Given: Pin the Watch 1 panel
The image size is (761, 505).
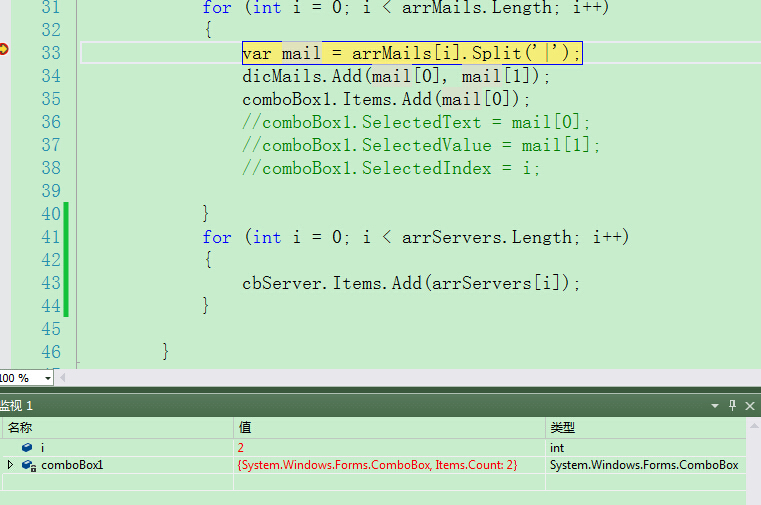Looking at the screenshot, I should click(732, 405).
